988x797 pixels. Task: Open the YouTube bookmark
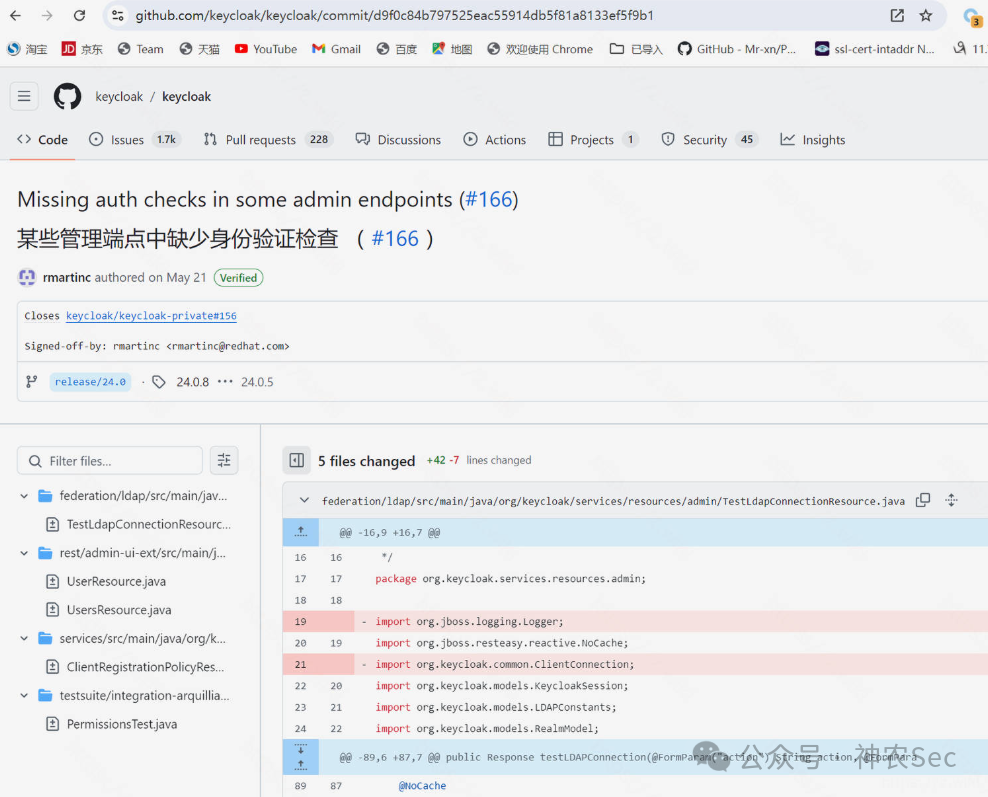tap(265, 49)
